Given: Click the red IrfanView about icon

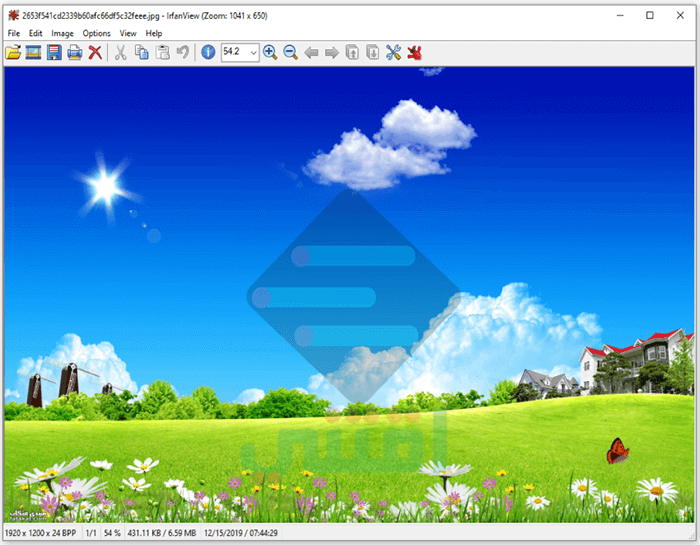Looking at the screenshot, I should tap(414, 53).
